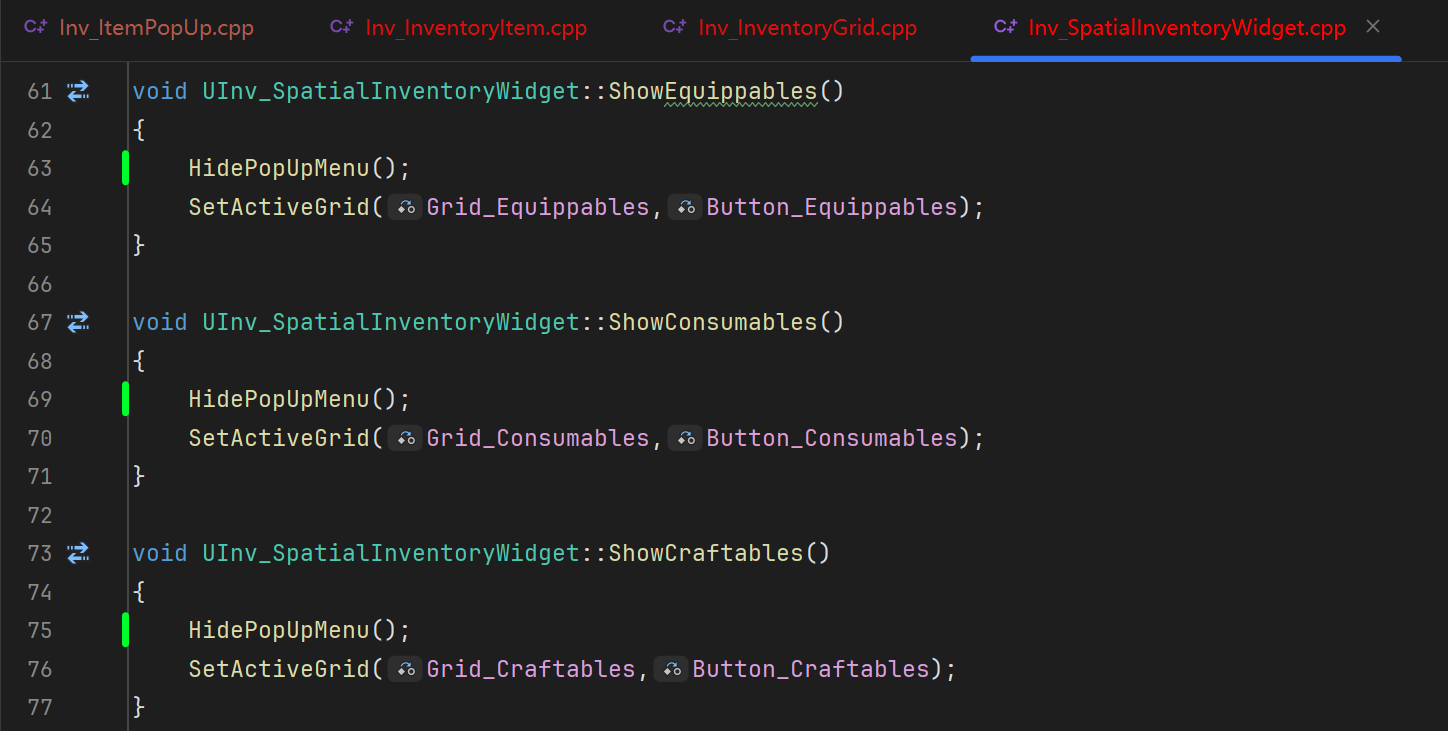Click the blueprint hint icon before Button_Equippables
This screenshot has height=731, width=1448.
(x=685, y=207)
